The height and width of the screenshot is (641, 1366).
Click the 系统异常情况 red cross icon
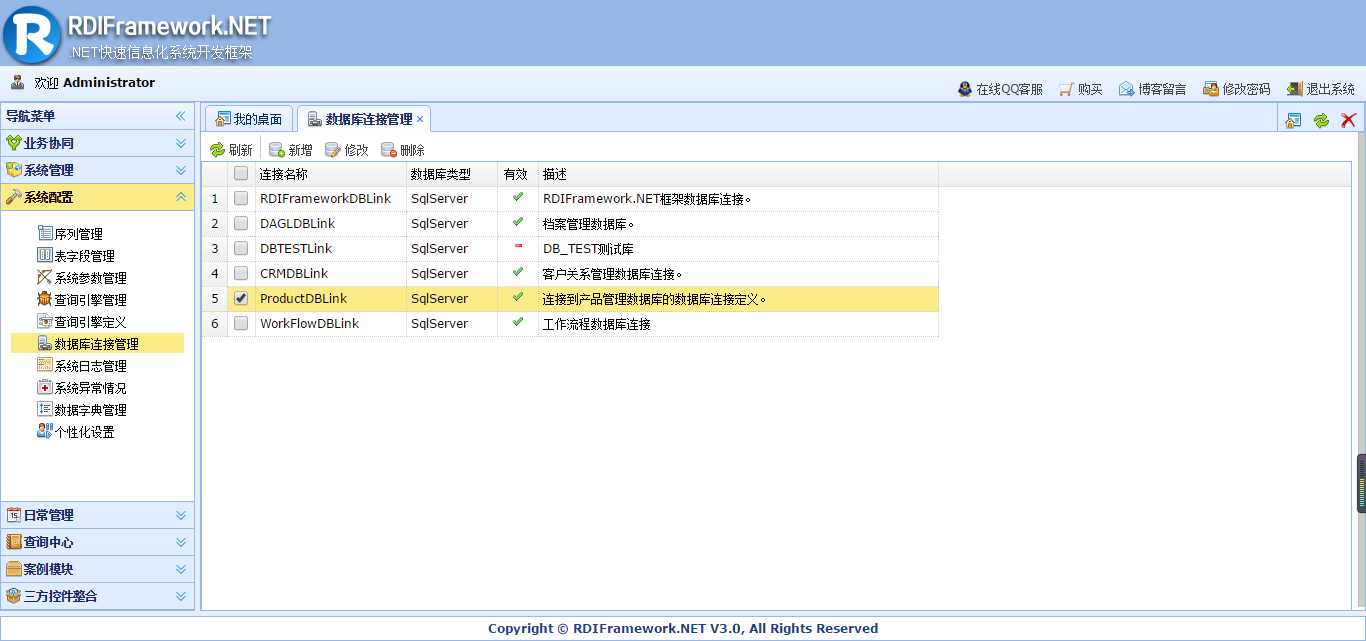45,387
